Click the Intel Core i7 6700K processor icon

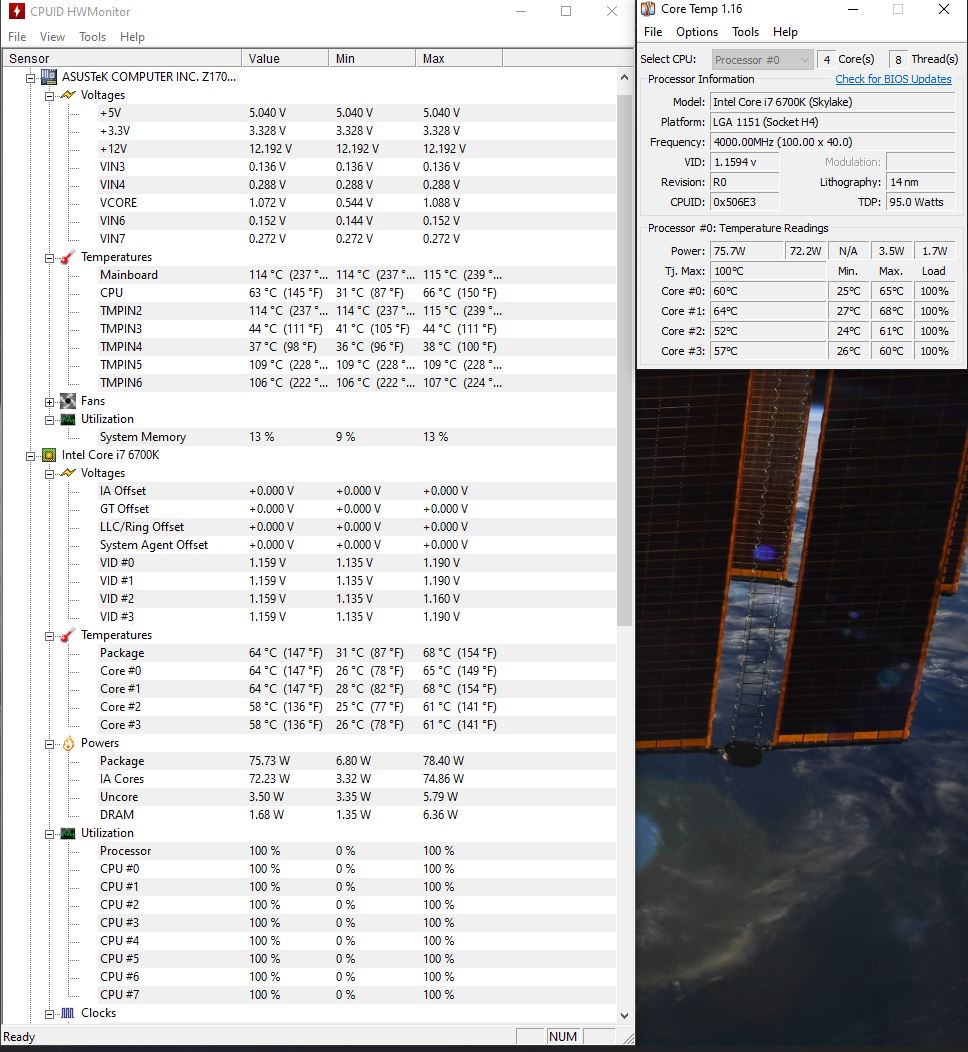pyautogui.click(x=48, y=455)
